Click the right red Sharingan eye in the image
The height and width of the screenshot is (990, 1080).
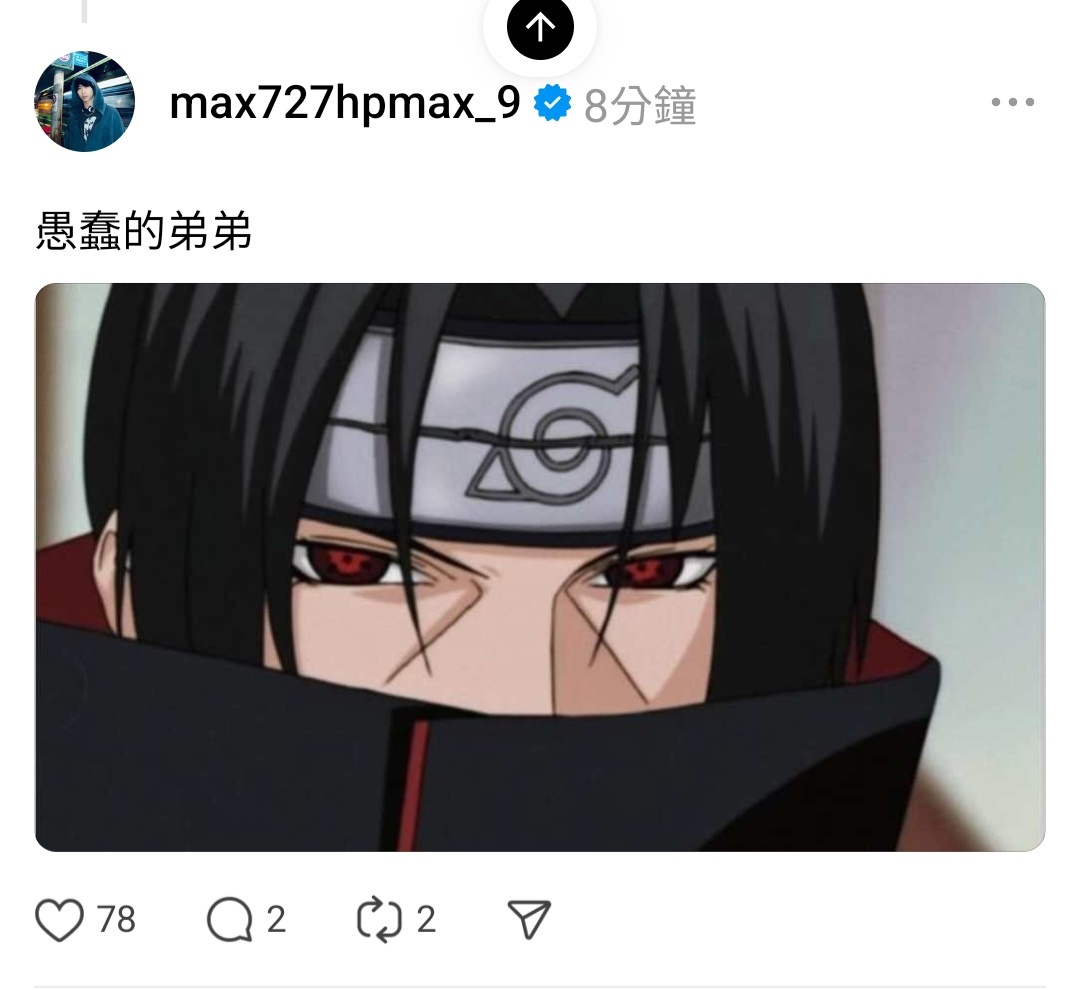point(651,570)
